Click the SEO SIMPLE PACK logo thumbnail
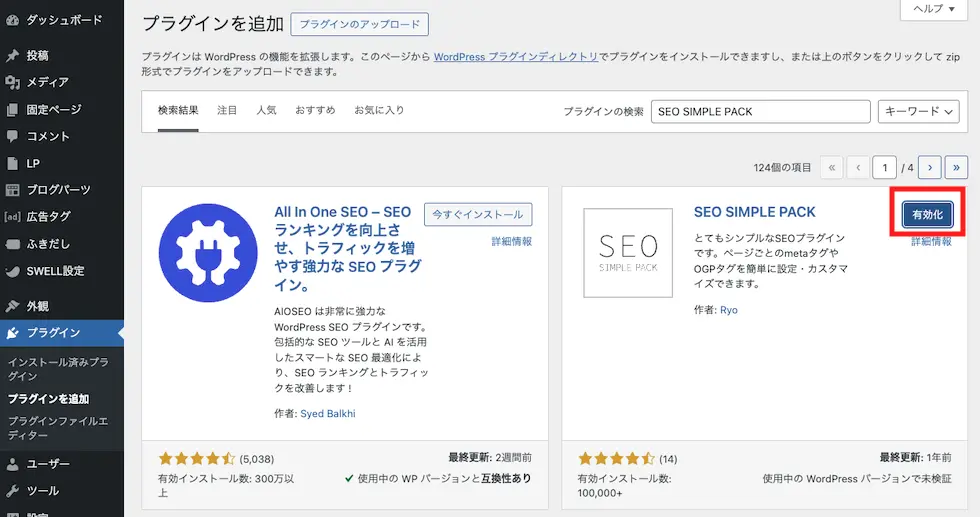Image resolution: width=980 pixels, height=517 pixels. point(628,253)
